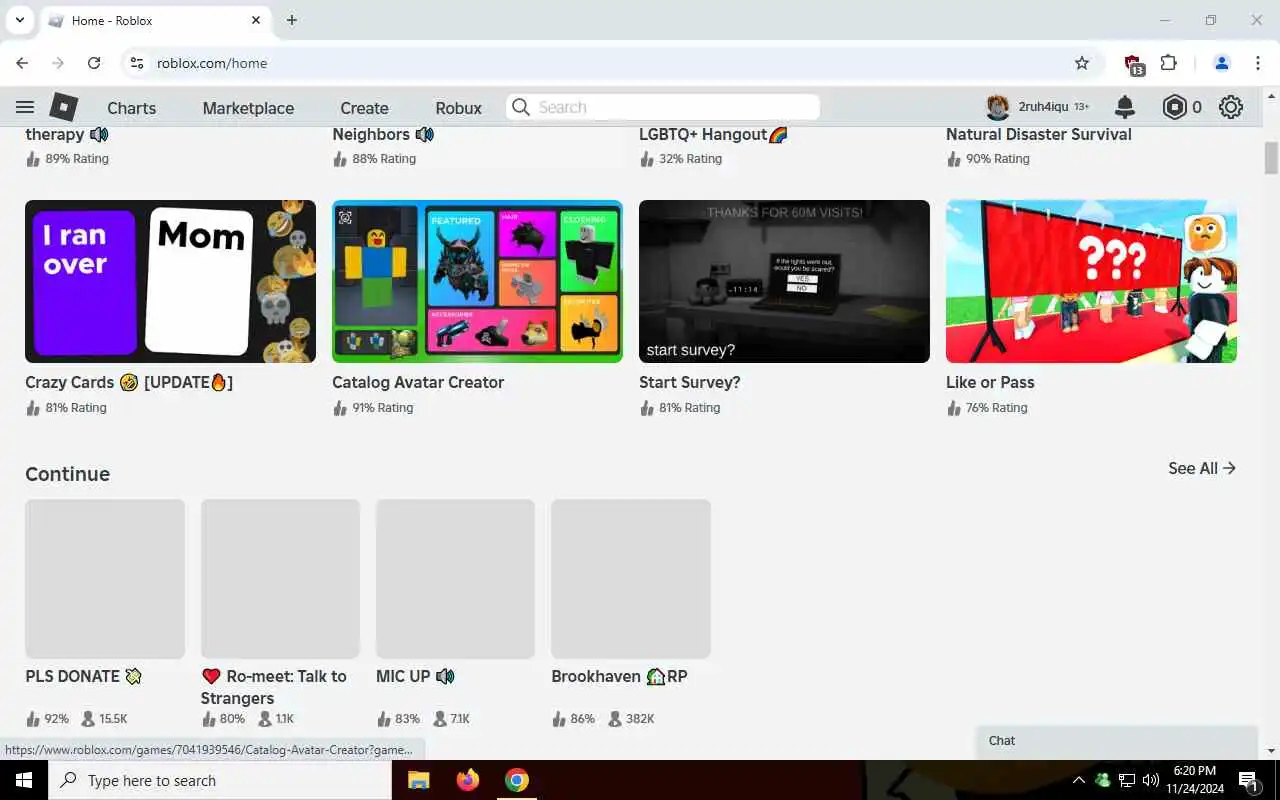Open the settings gear icon
Viewport: 1280px width, 800px height.
1231,107
